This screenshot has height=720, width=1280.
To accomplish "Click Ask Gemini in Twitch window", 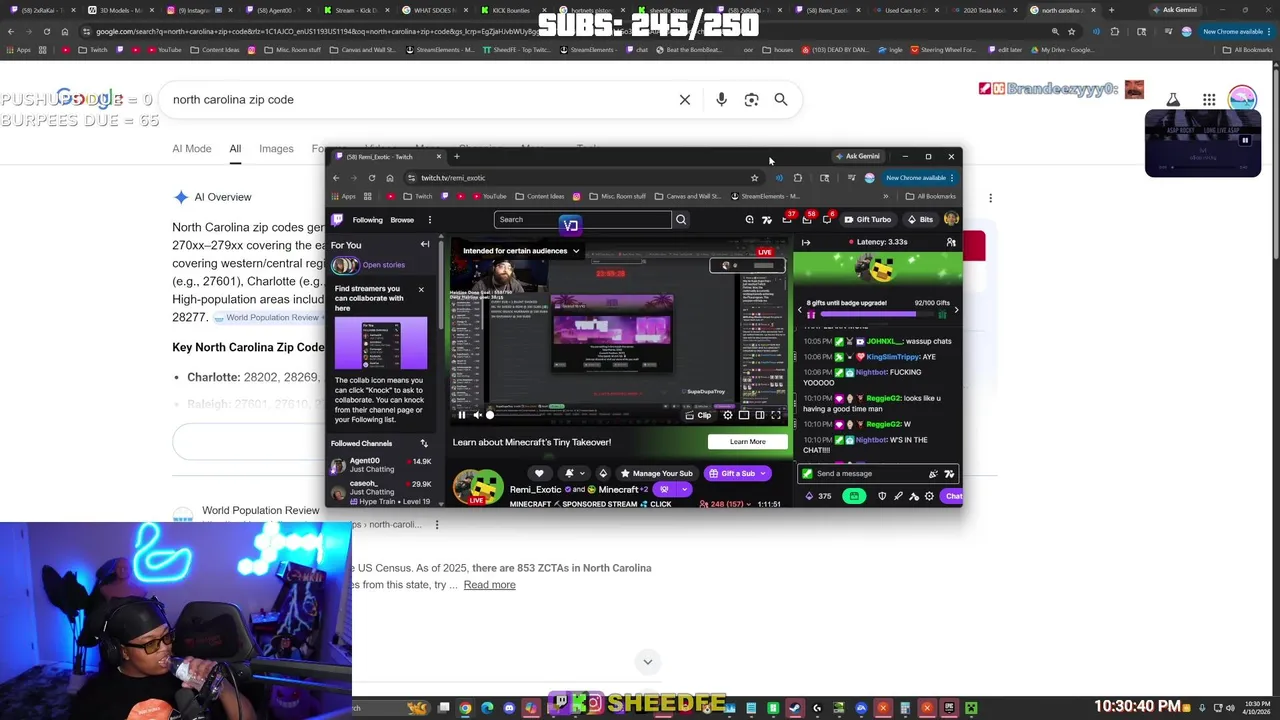I will point(858,156).
